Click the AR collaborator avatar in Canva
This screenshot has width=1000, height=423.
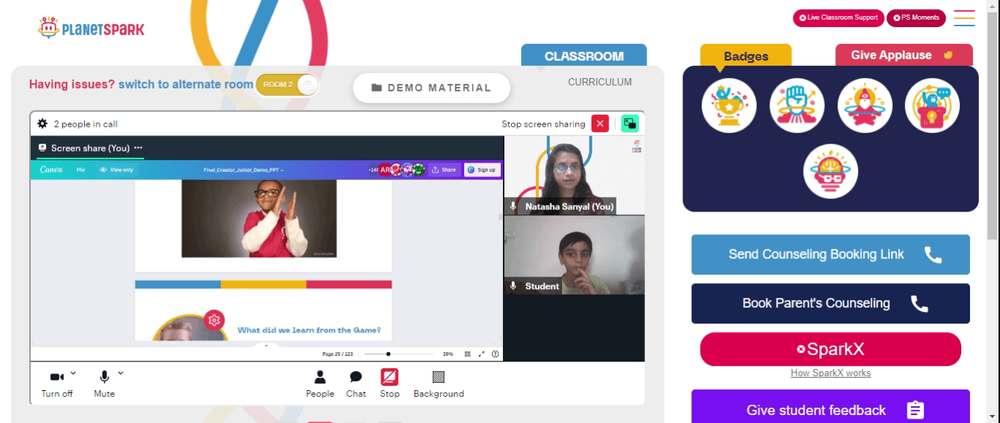[x=385, y=170]
